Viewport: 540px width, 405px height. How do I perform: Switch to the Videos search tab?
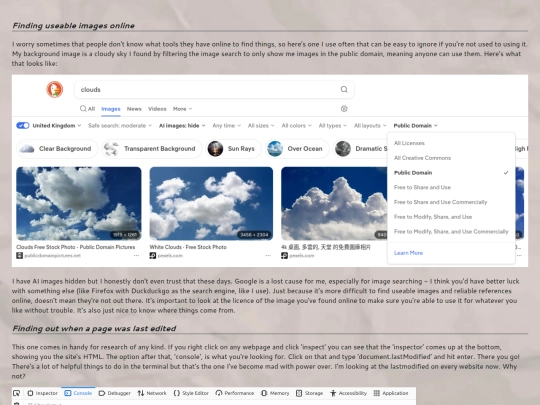click(x=157, y=109)
